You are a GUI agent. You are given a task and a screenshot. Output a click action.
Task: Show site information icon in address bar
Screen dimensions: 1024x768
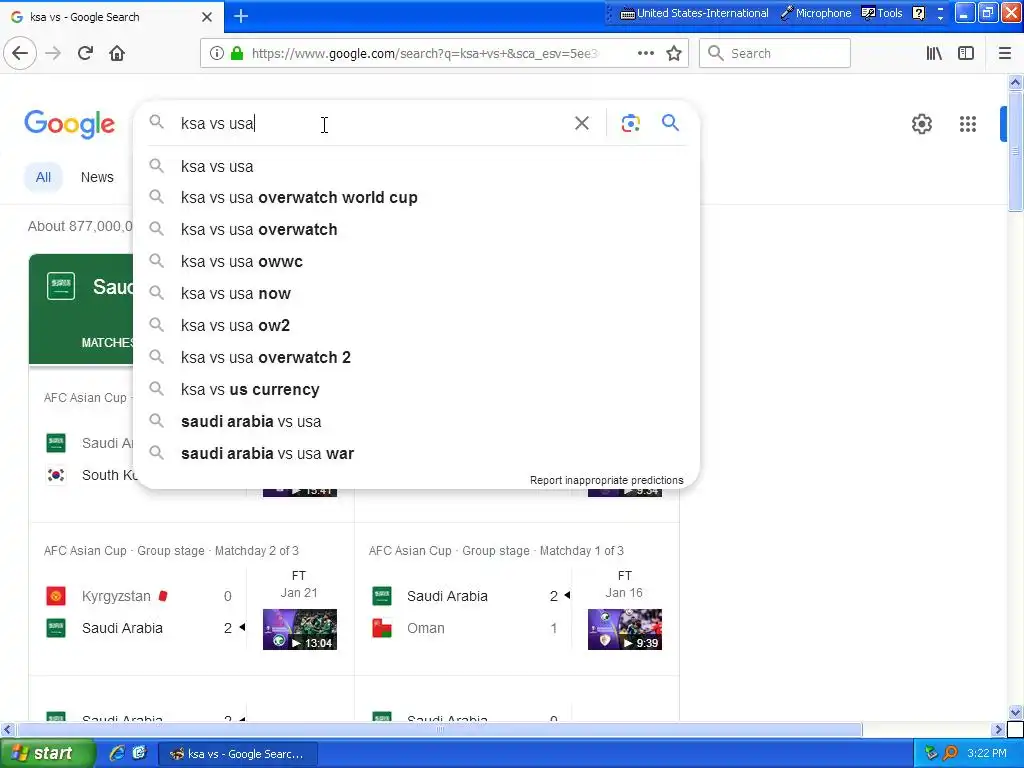(216, 54)
